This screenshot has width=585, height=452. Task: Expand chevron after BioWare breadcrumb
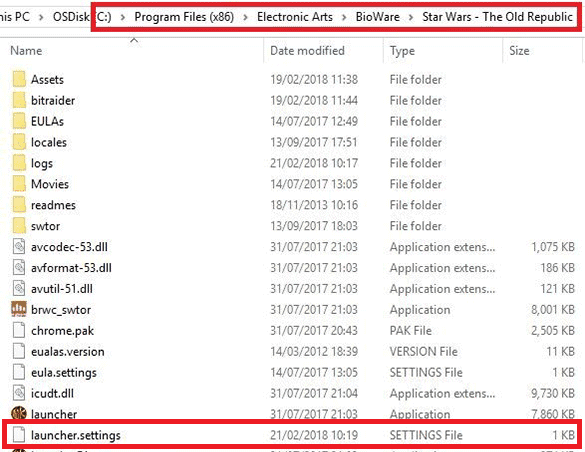pos(411,17)
